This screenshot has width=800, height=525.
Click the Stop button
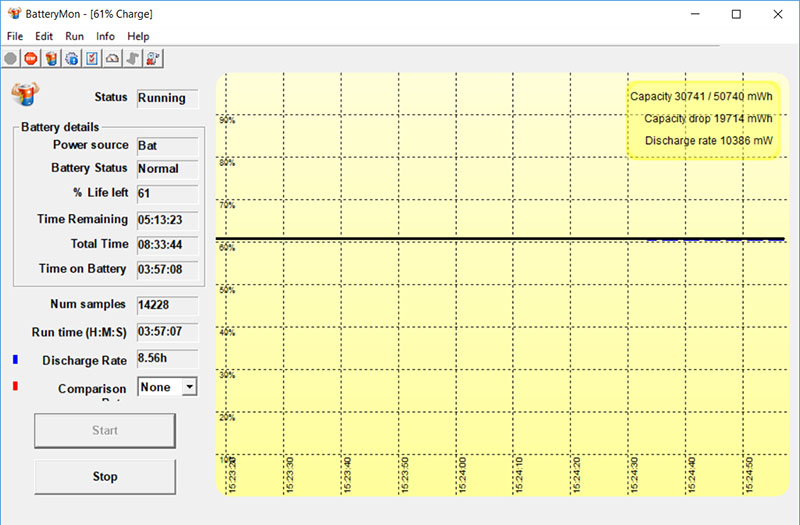click(x=105, y=477)
